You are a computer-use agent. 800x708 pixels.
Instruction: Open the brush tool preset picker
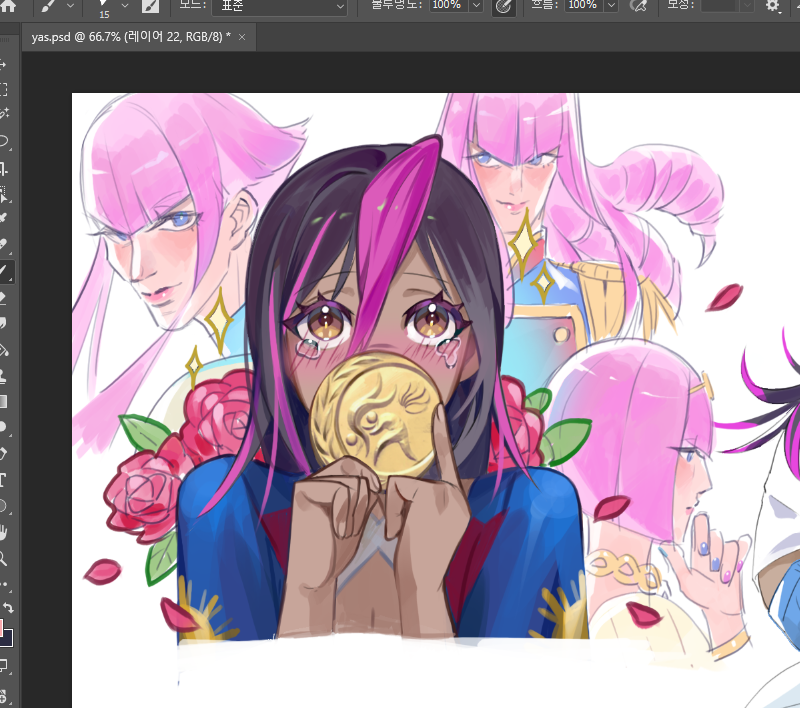(x=48, y=6)
